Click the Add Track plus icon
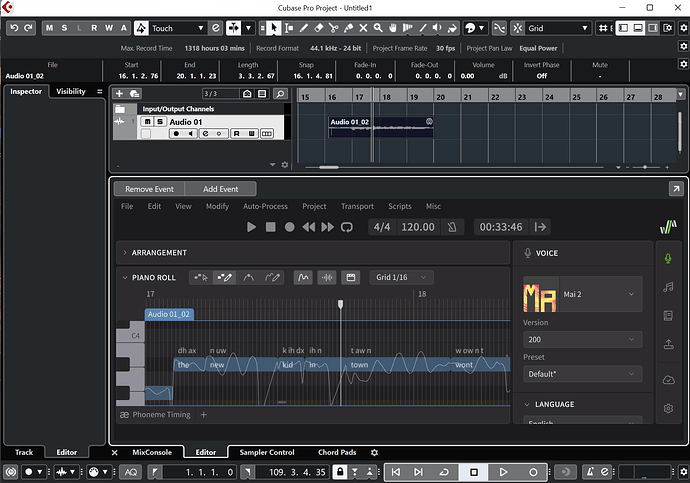The height and width of the screenshot is (483, 690). [119, 93]
